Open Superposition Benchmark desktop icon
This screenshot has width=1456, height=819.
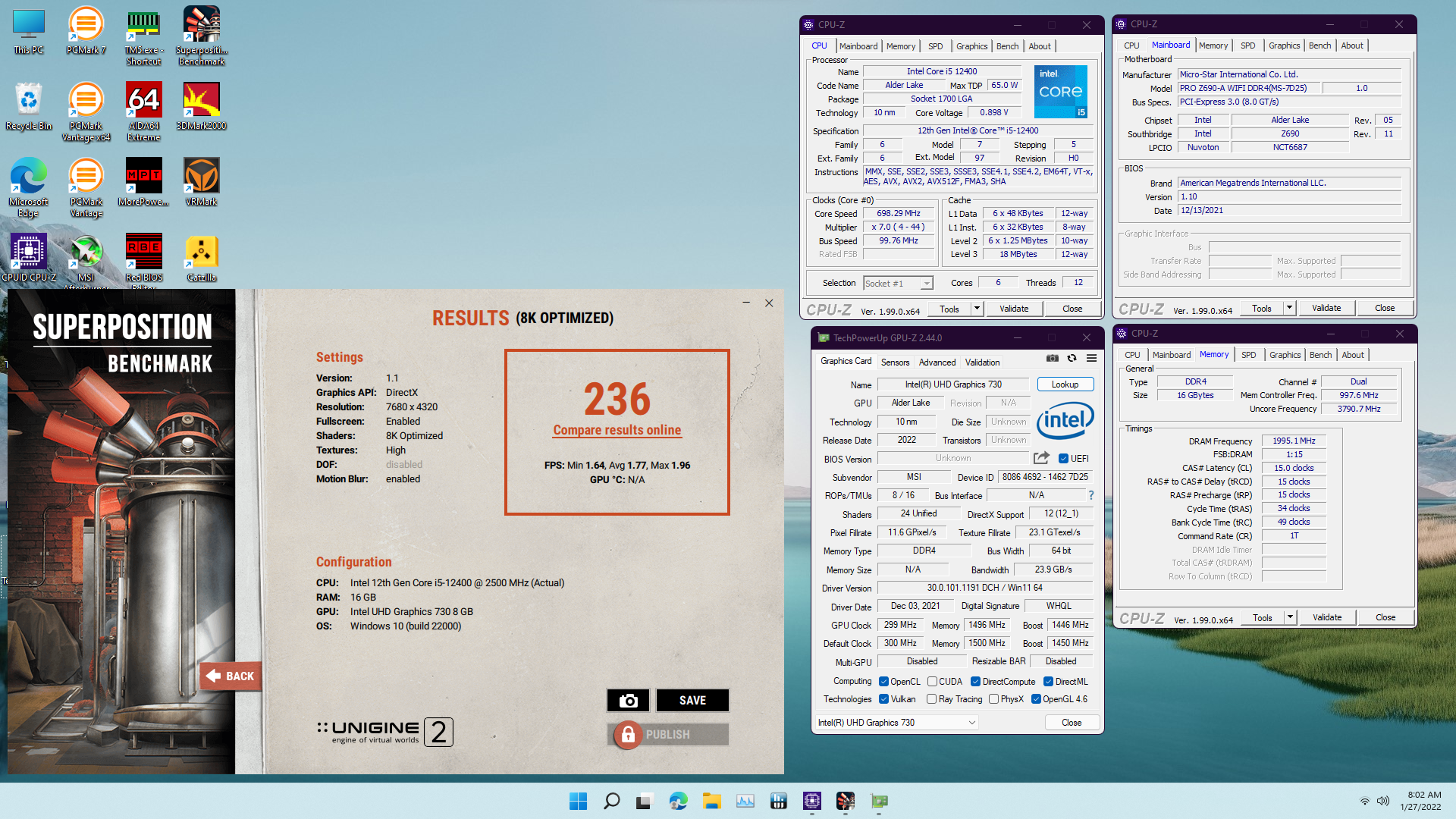click(201, 37)
